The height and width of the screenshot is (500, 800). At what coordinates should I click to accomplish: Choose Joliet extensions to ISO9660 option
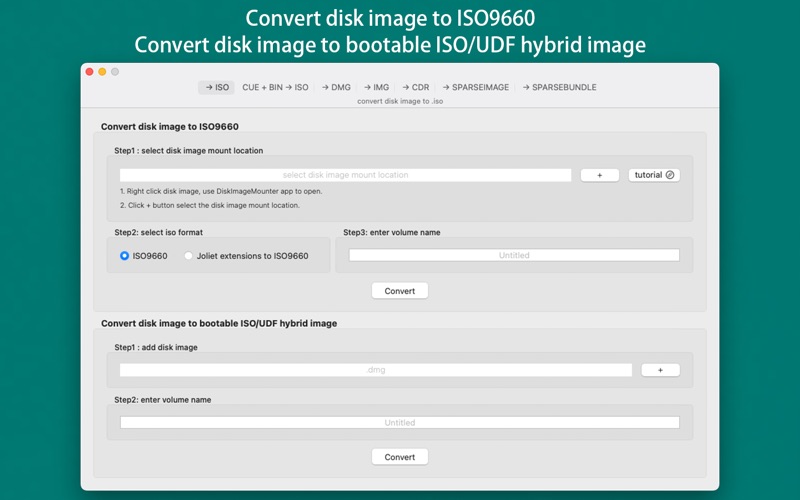[188, 256]
